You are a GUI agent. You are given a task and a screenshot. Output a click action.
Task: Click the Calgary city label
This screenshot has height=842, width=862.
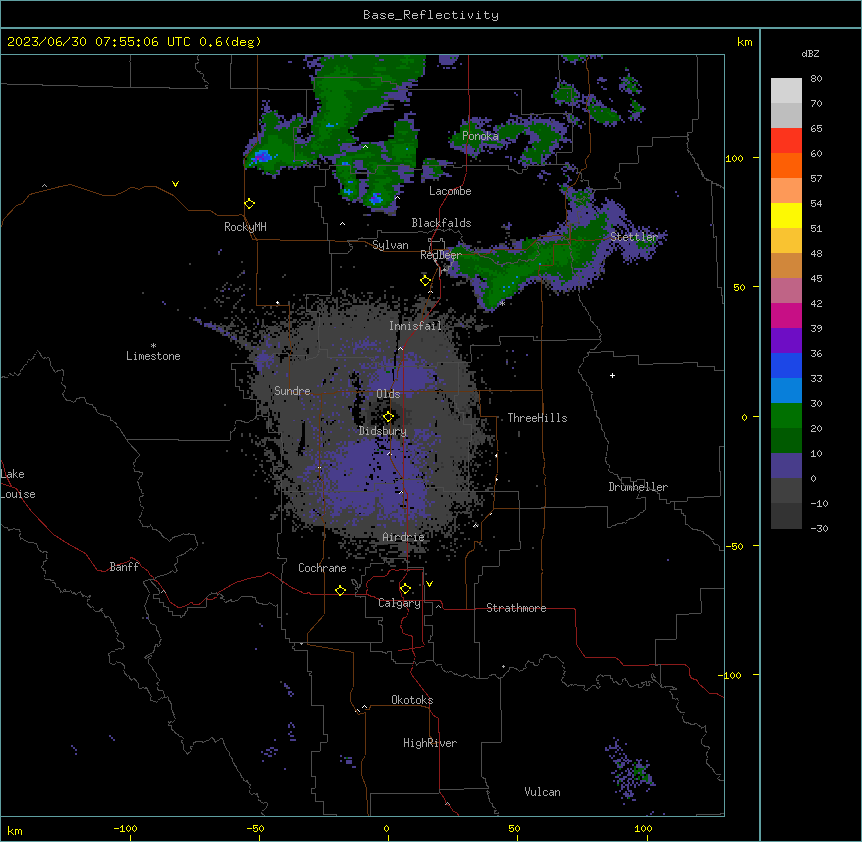[399, 603]
